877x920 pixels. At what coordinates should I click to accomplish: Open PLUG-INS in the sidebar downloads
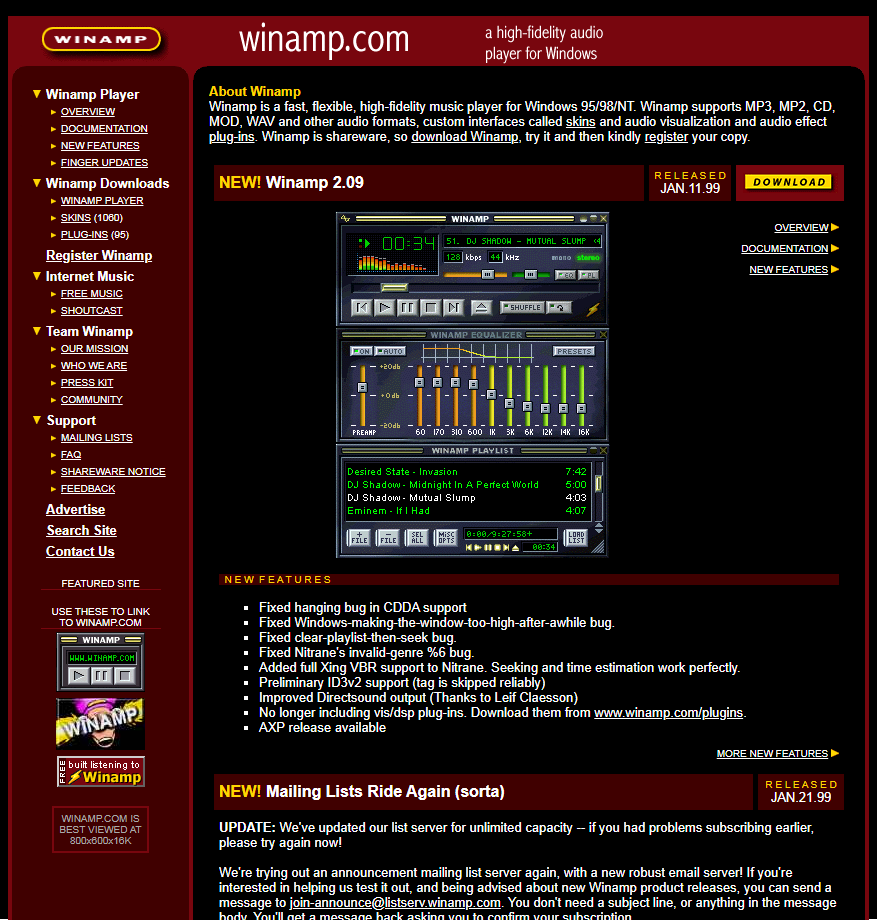coord(84,235)
